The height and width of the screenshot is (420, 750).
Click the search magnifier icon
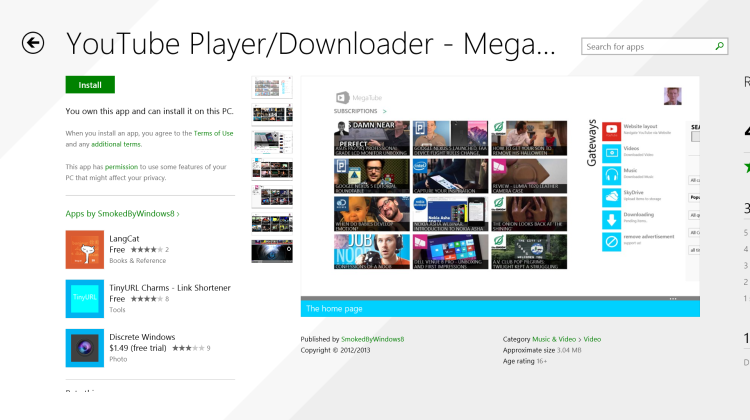(x=719, y=46)
